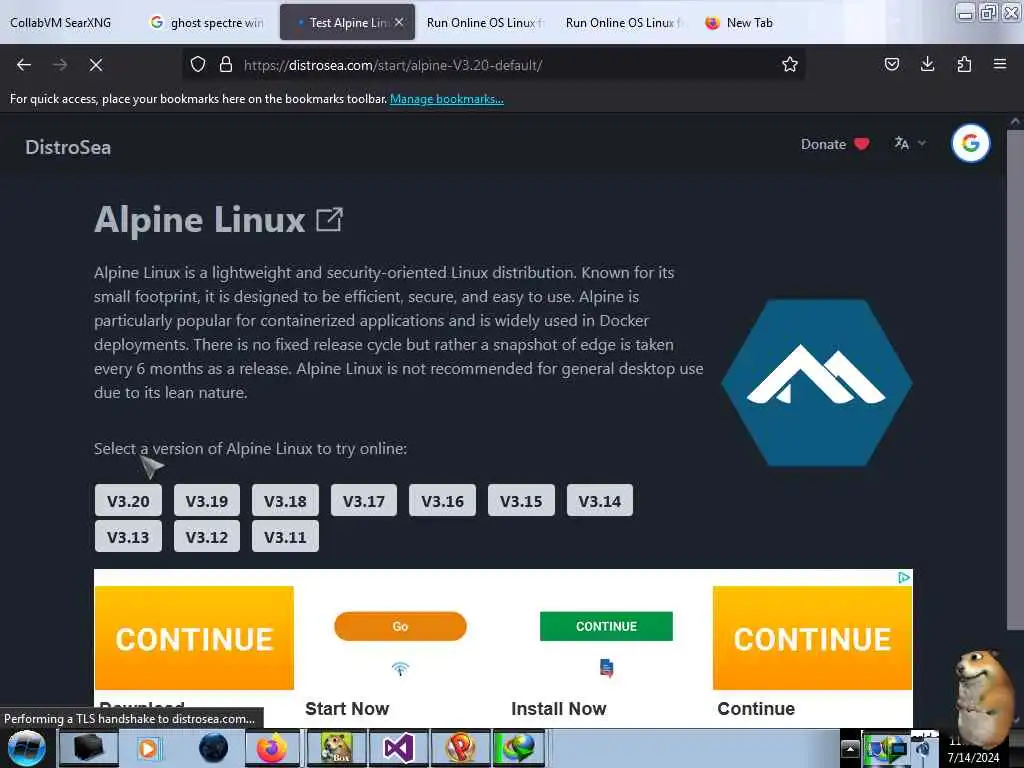The image size is (1024, 768).
Task: Open the Internet Download Manager taskbar icon
Action: 519,748
